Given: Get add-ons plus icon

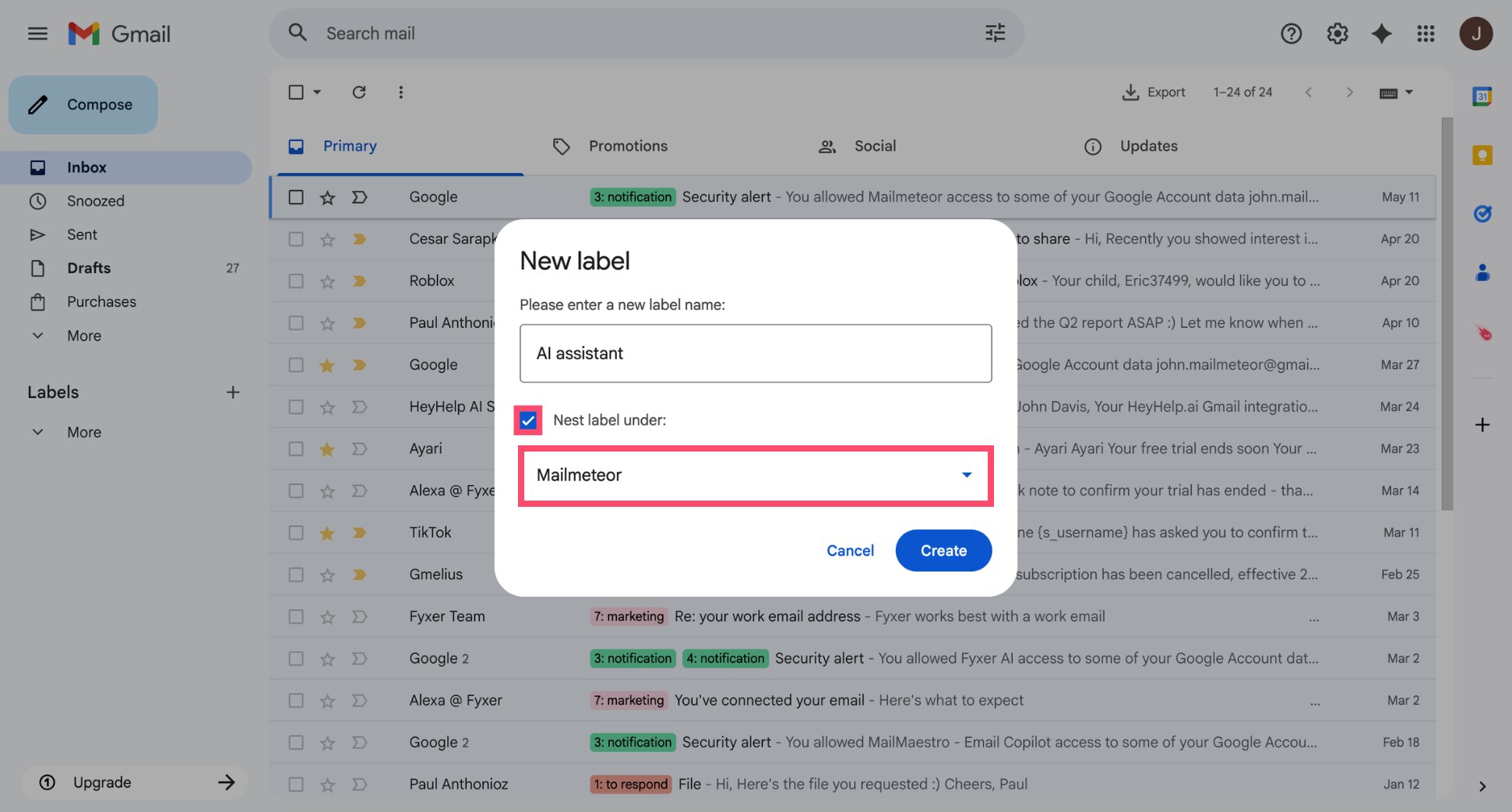Looking at the screenshot, I should click(1482, 425).
